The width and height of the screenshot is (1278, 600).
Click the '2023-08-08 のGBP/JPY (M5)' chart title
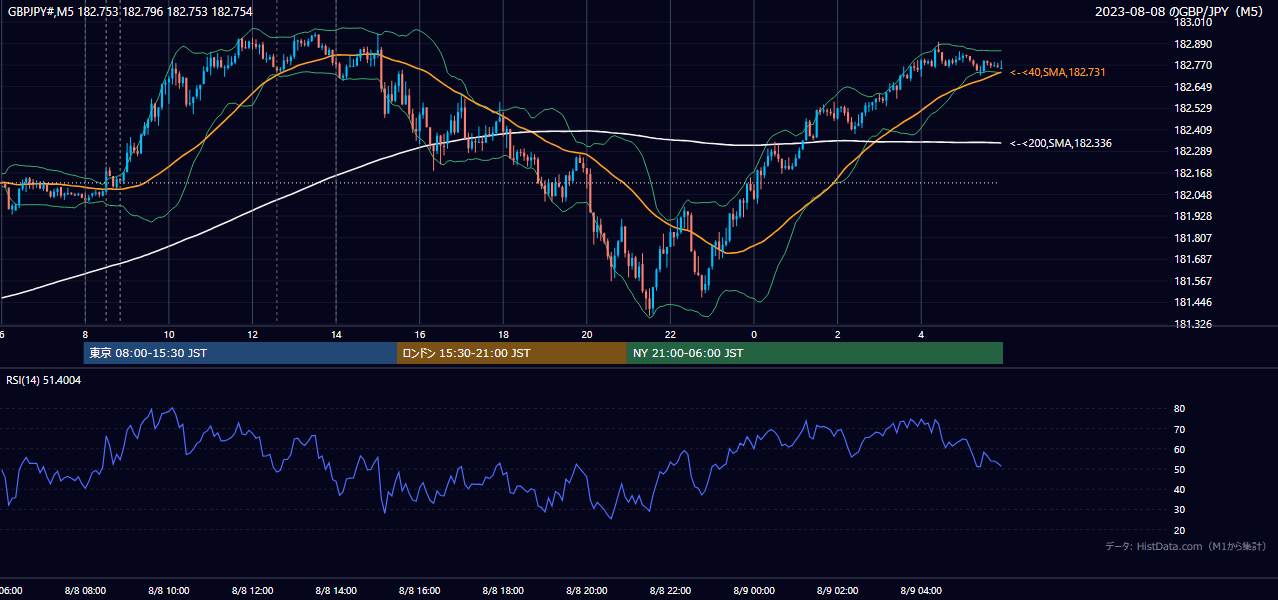click(x=1181, y=12)
